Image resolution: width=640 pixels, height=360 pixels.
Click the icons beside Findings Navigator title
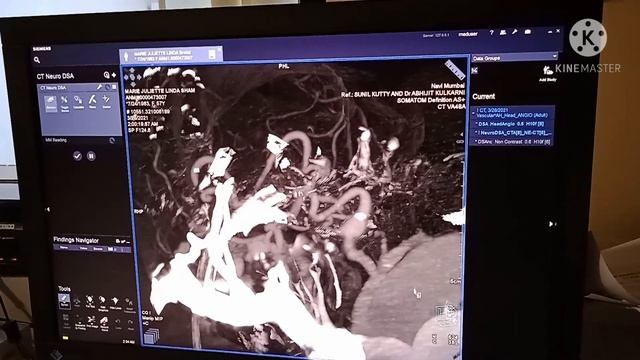click(x=122, y=241)
